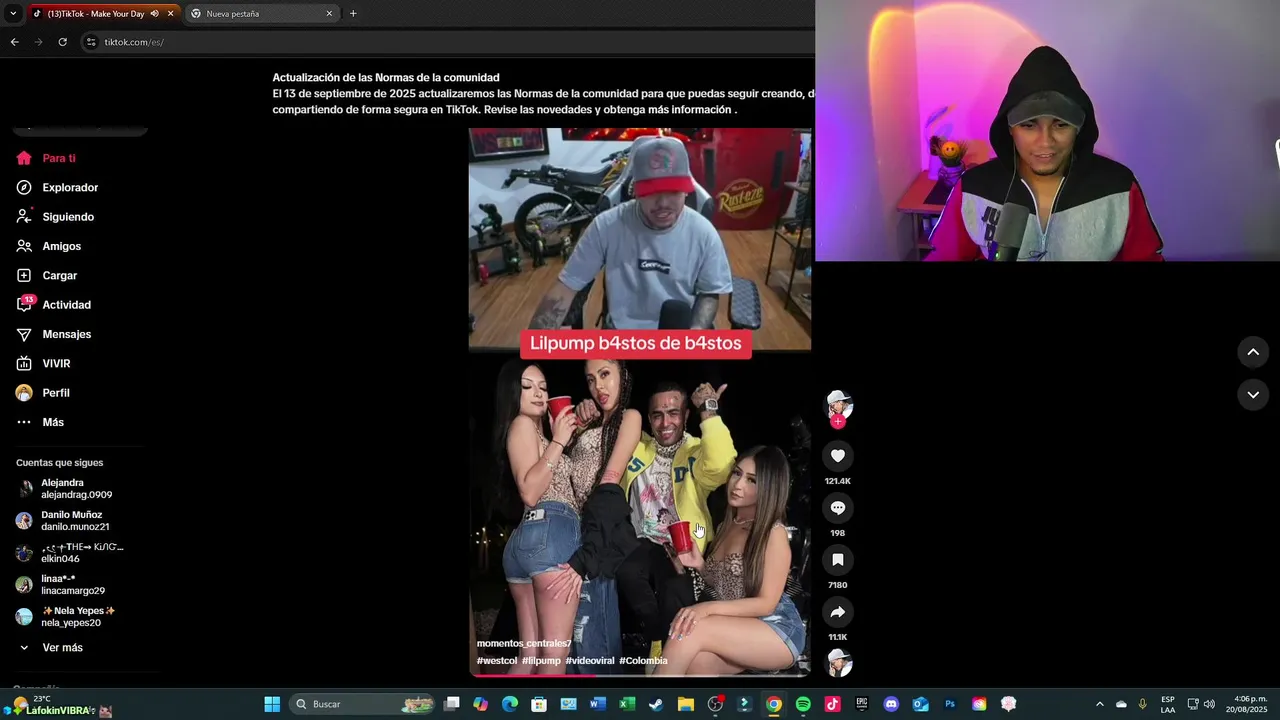Image resolution: width=1280 pixels, height=720 pixels.
Task: Open Photoshop from the taskbar
Action: pyautogui.click(x=950, y=704)
